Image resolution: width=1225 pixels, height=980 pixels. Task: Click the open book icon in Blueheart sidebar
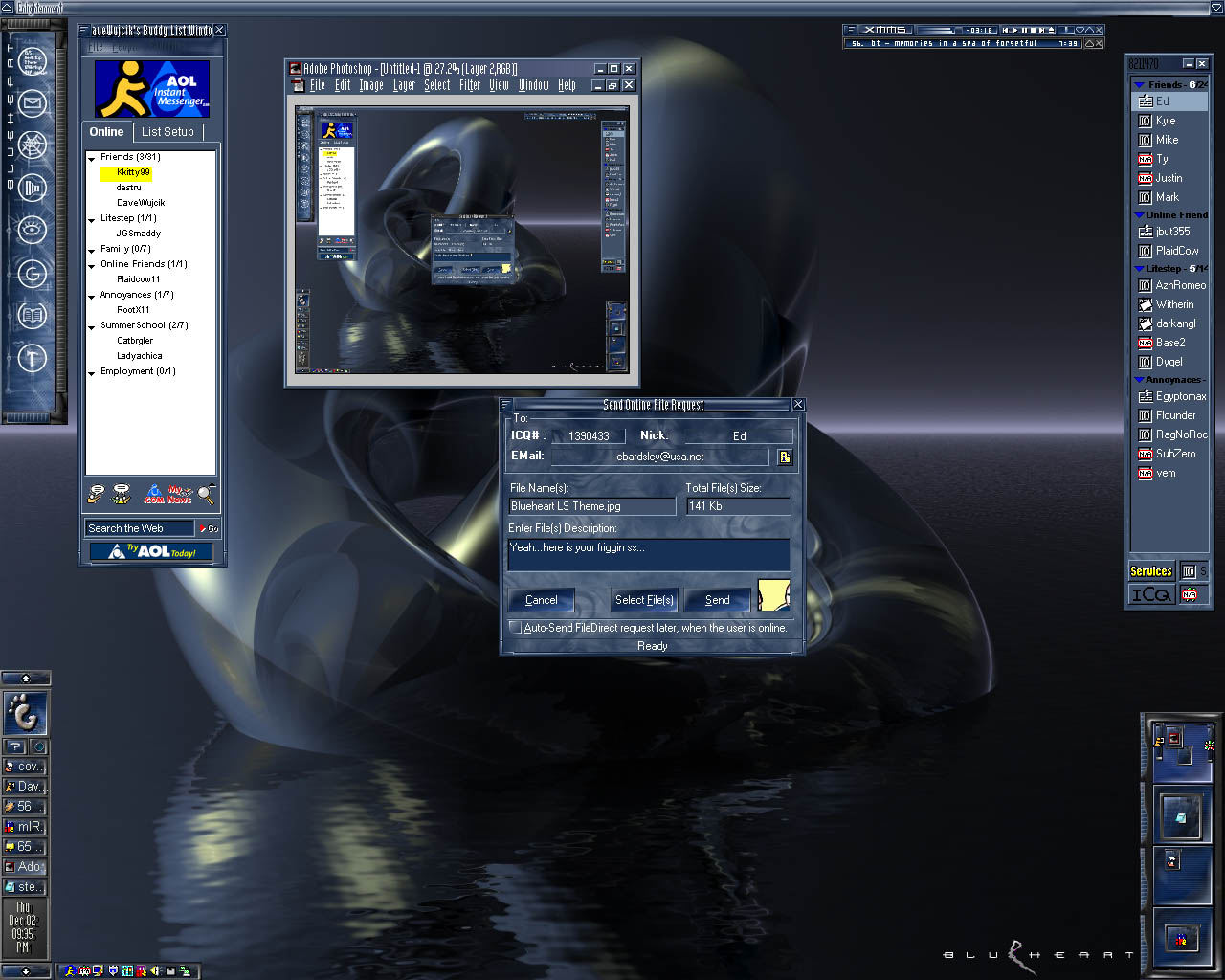coord(33,315)
